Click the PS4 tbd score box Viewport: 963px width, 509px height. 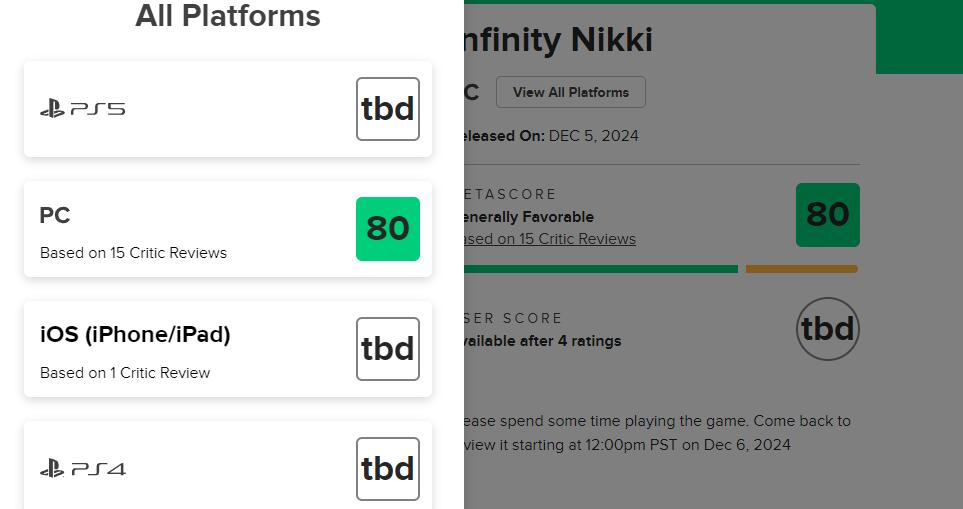388,469
